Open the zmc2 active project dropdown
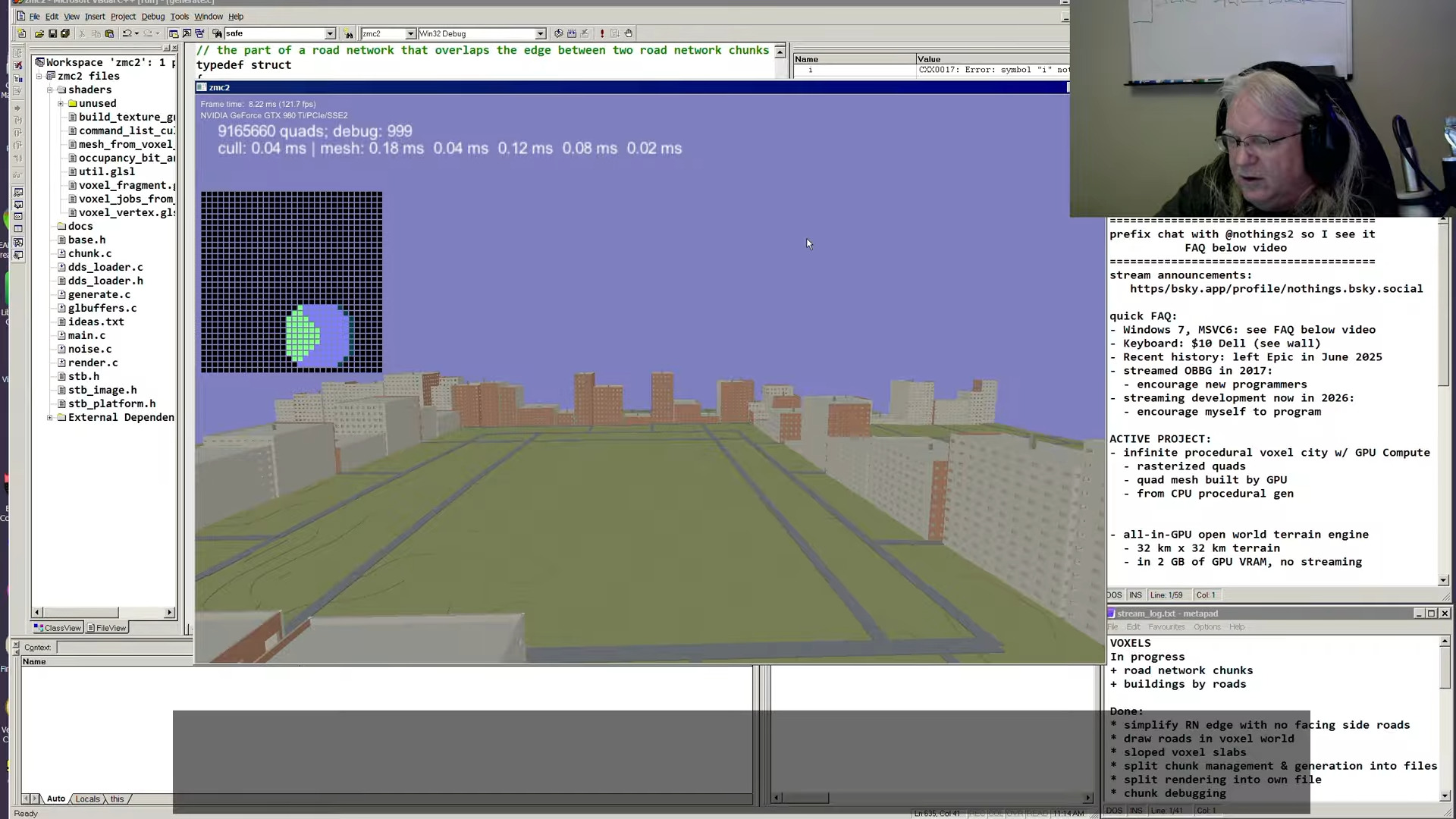 [410, 33]
